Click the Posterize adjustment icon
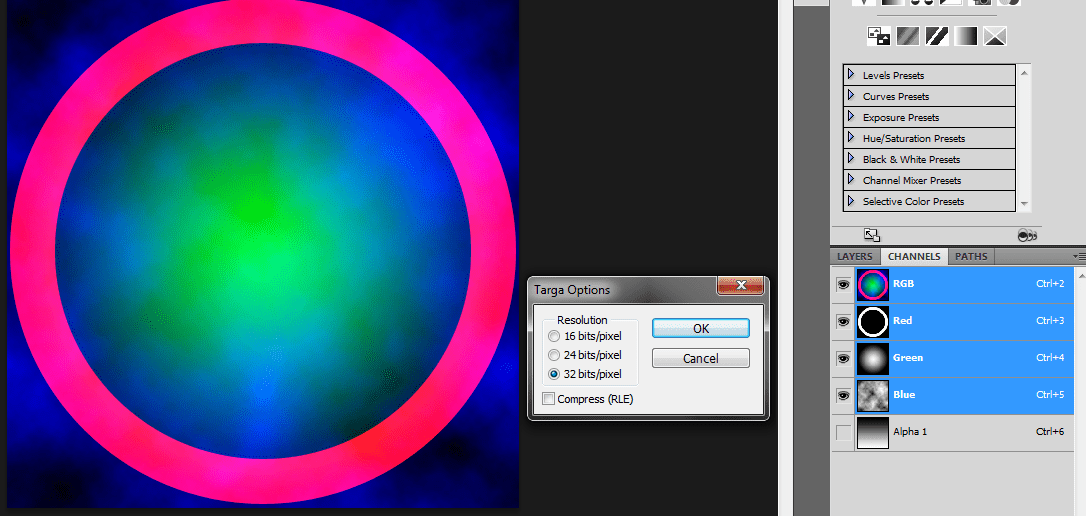The image size is (1086, 516). (x=908, y=37)
